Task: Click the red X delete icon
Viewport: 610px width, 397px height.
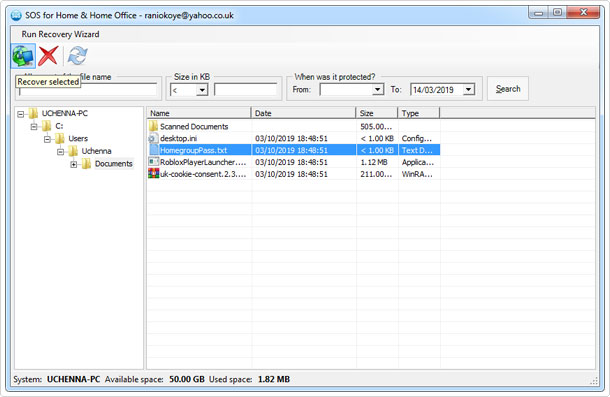Action: pos(48,56)
